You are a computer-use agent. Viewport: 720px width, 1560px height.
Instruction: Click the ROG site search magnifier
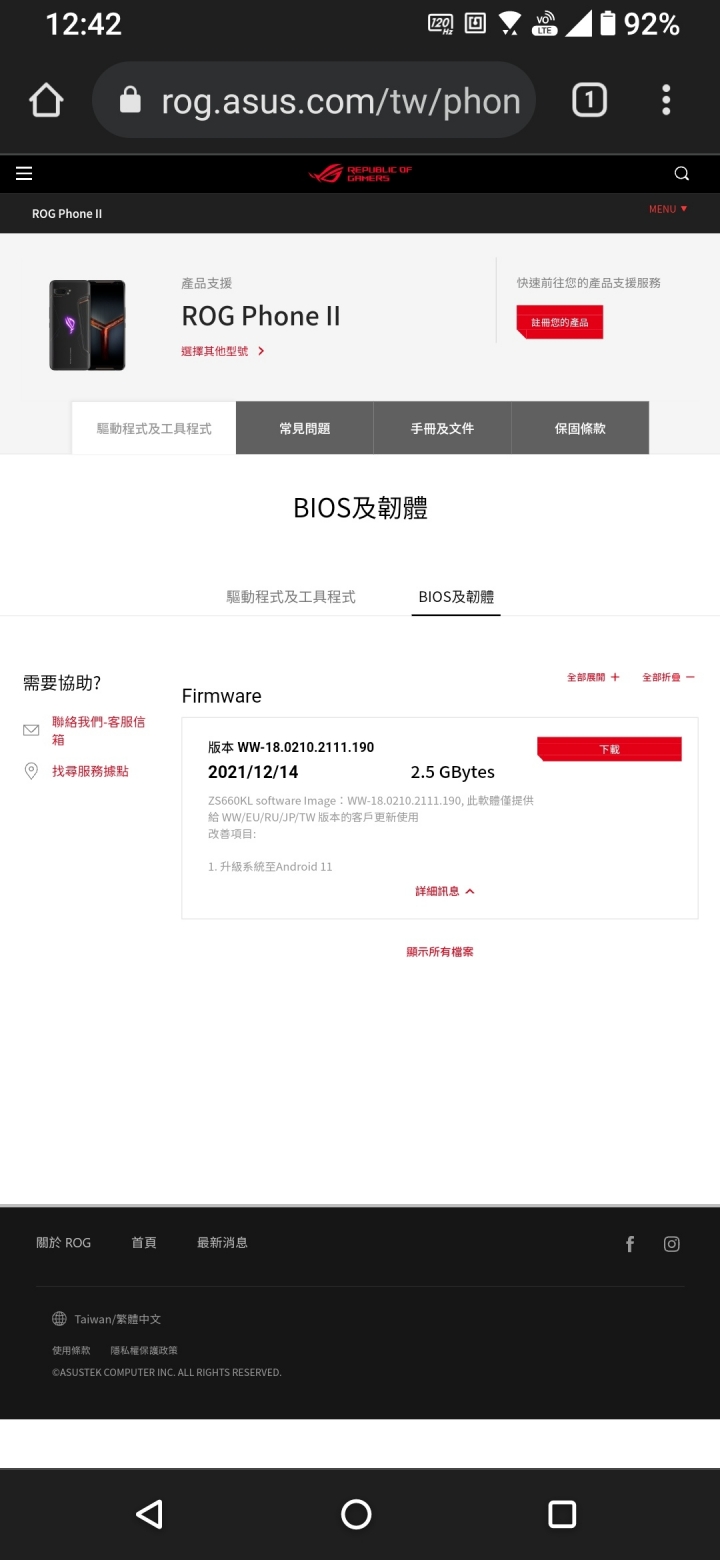pyautogui.click(x=682, y=174)
